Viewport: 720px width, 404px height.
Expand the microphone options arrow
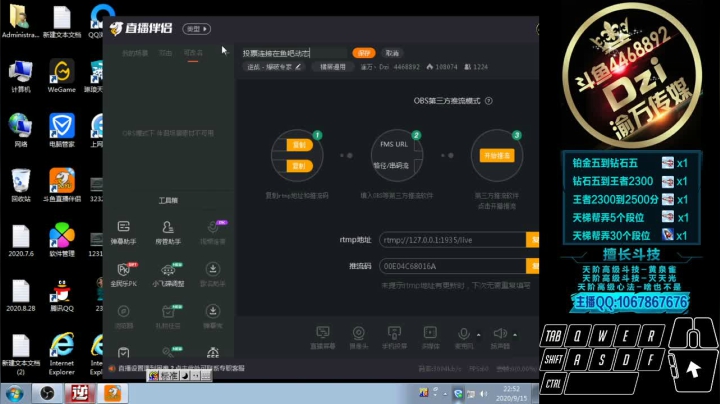(x=478, y=335)
